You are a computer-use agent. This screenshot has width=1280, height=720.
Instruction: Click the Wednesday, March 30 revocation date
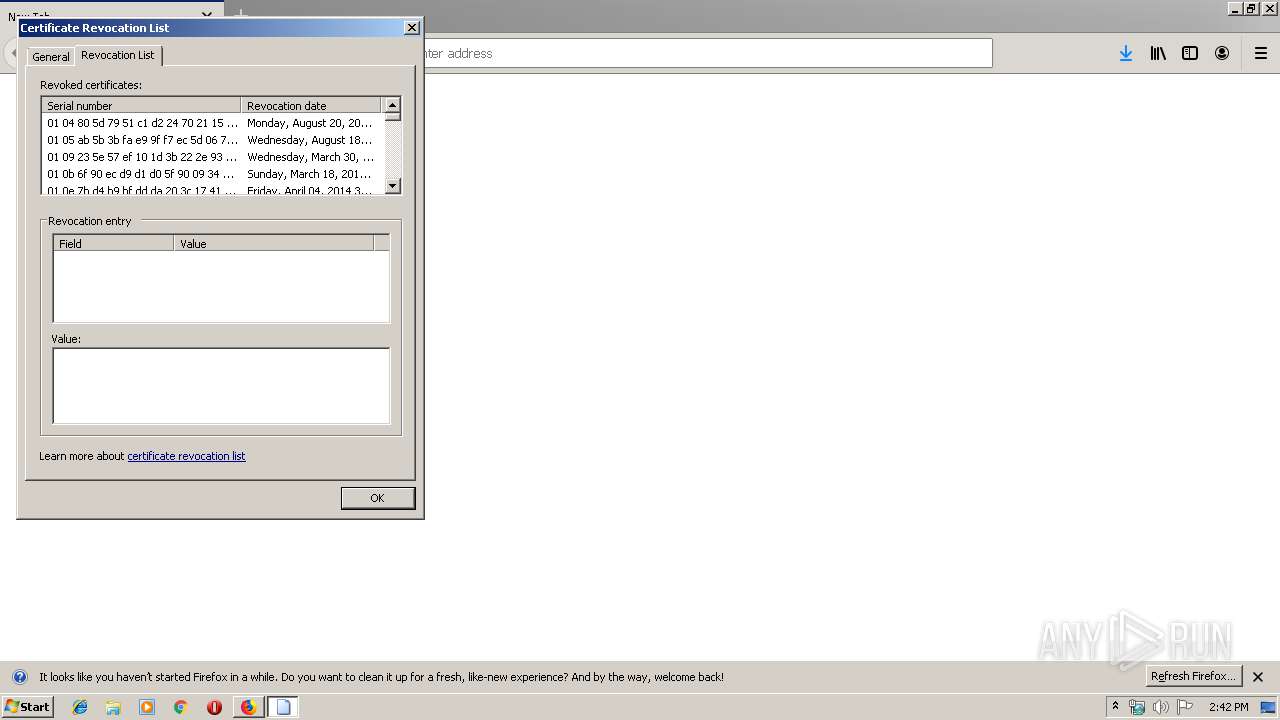pyautogui.click(x=310, y=157)
